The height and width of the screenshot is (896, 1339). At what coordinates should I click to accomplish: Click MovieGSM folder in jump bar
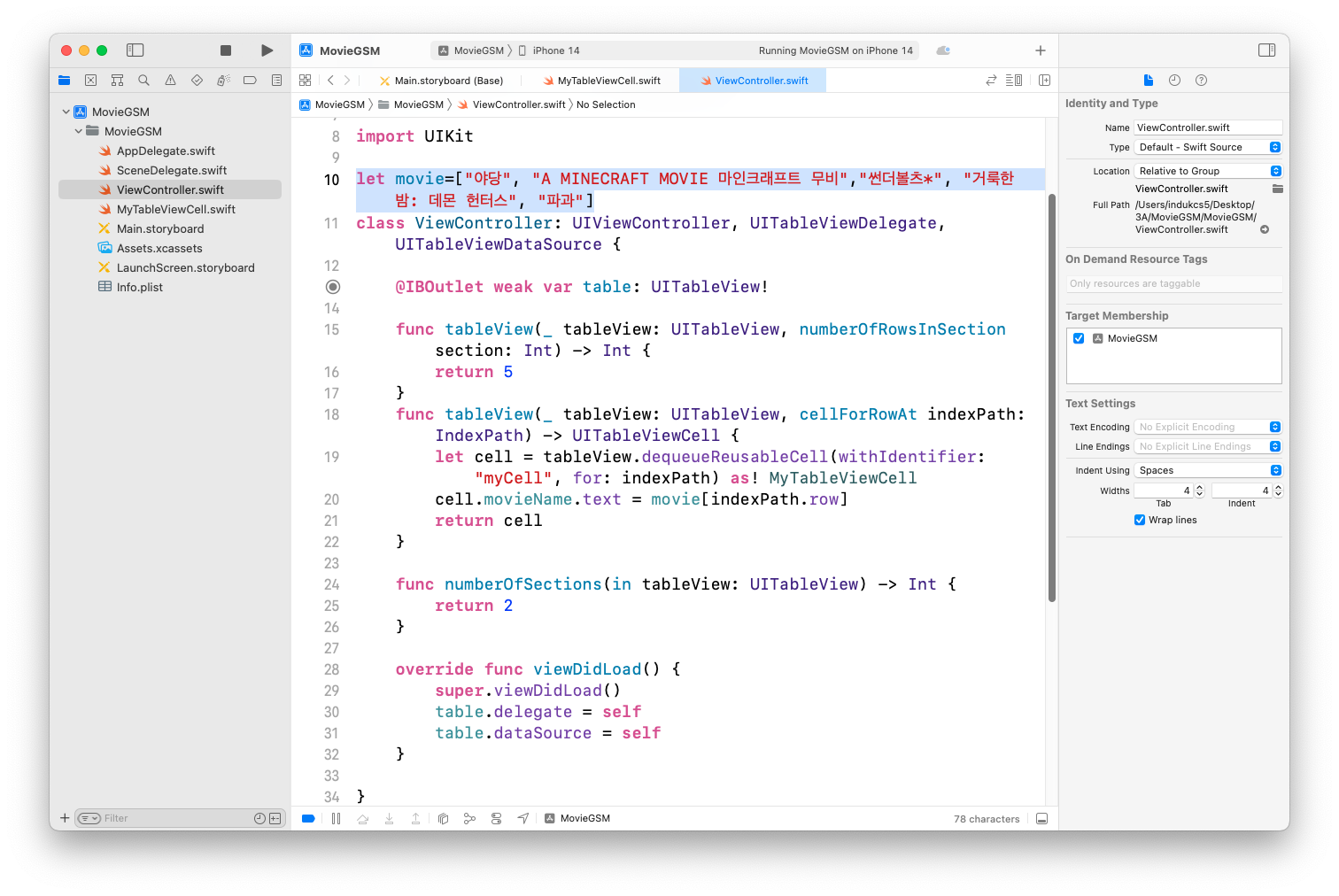411,104
